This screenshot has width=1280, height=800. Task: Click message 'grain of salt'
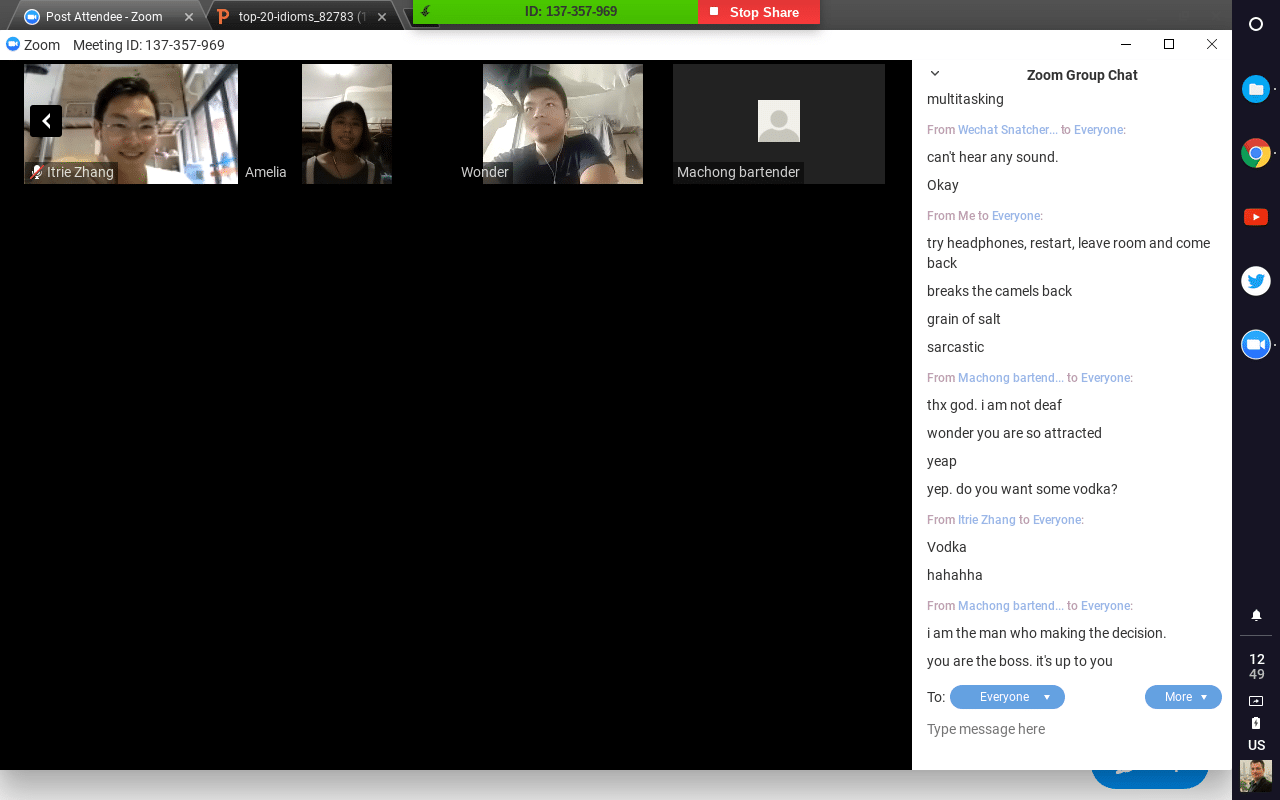point(964,319)
